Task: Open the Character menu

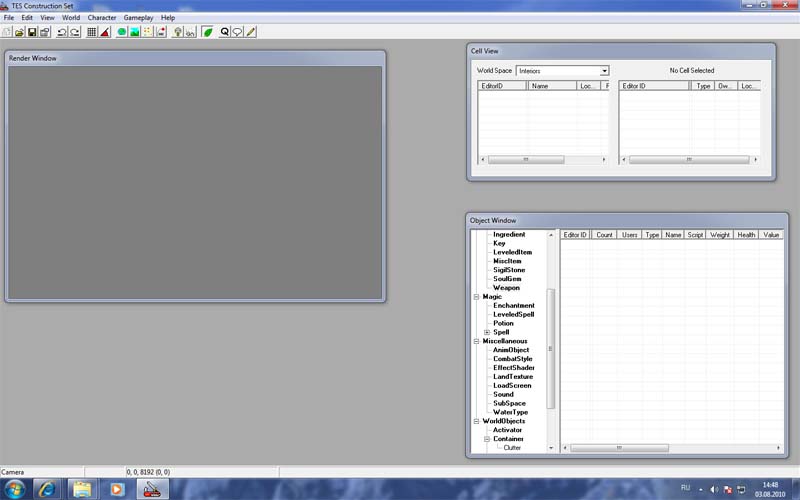Action: (x=102, y=17)
